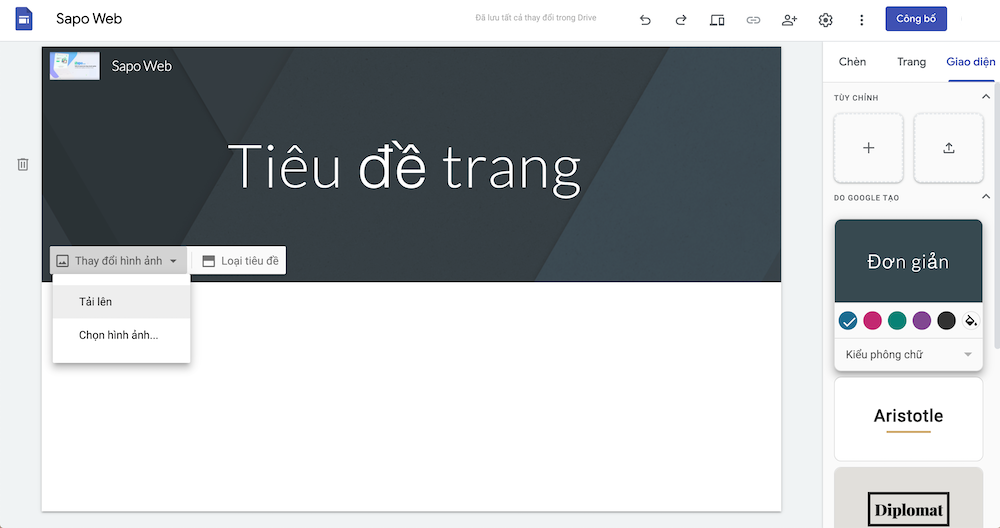This screenshot has width=1000, height=528.
Task: Open Thay đổi hình ảnh dropdown
Action: tap(119, 261)
